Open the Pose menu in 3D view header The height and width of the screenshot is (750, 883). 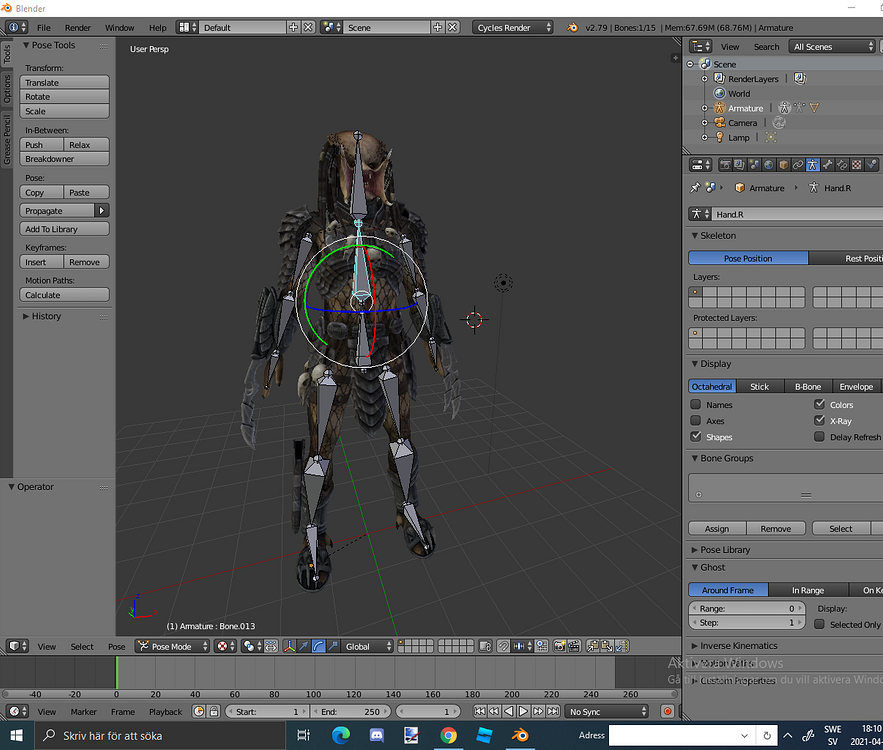tap(117, 647)
